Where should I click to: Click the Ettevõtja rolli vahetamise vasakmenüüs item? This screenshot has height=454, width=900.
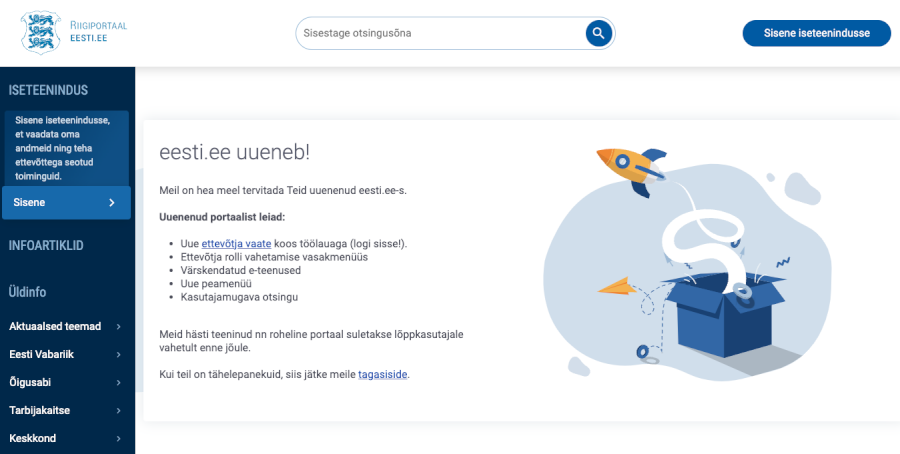(x=274, y=257)
